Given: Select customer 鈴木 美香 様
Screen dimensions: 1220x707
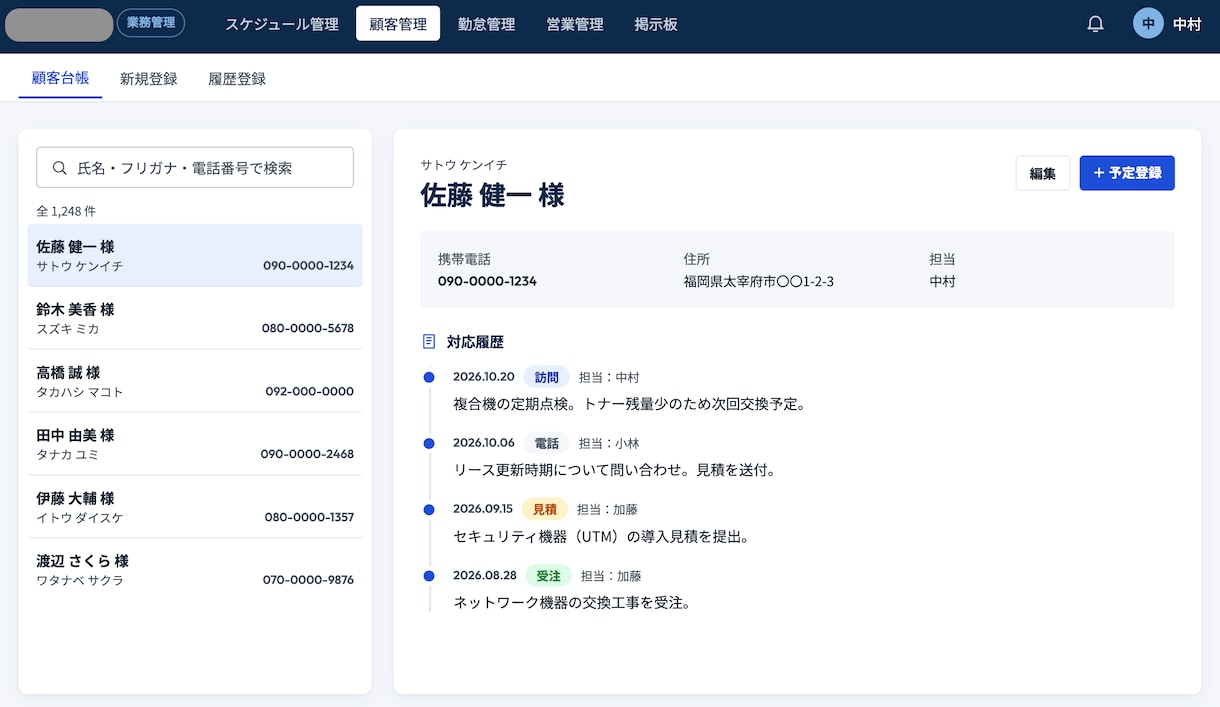Looking at the screenshot, I should 195,318.
